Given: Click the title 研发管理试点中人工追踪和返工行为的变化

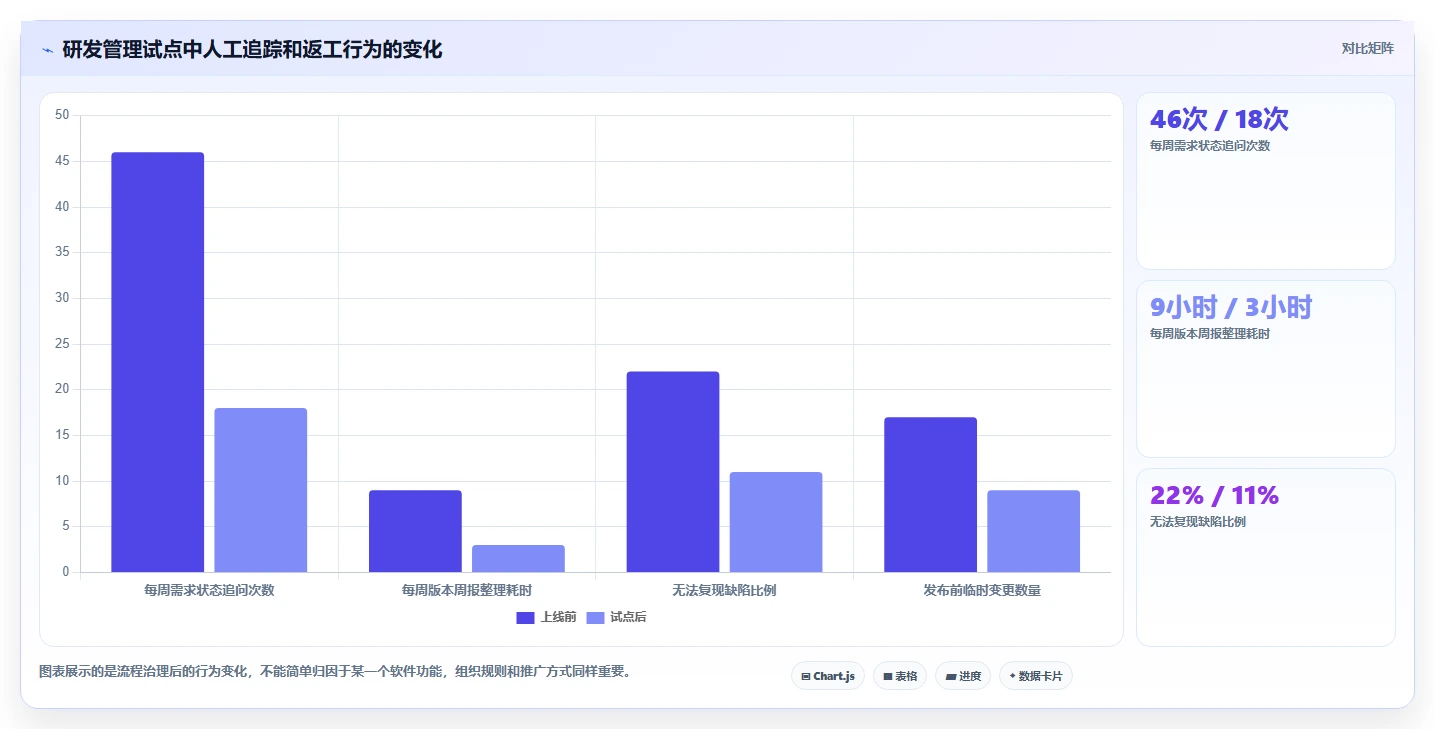Looking at the screenshot, I should tap(252, 49).
